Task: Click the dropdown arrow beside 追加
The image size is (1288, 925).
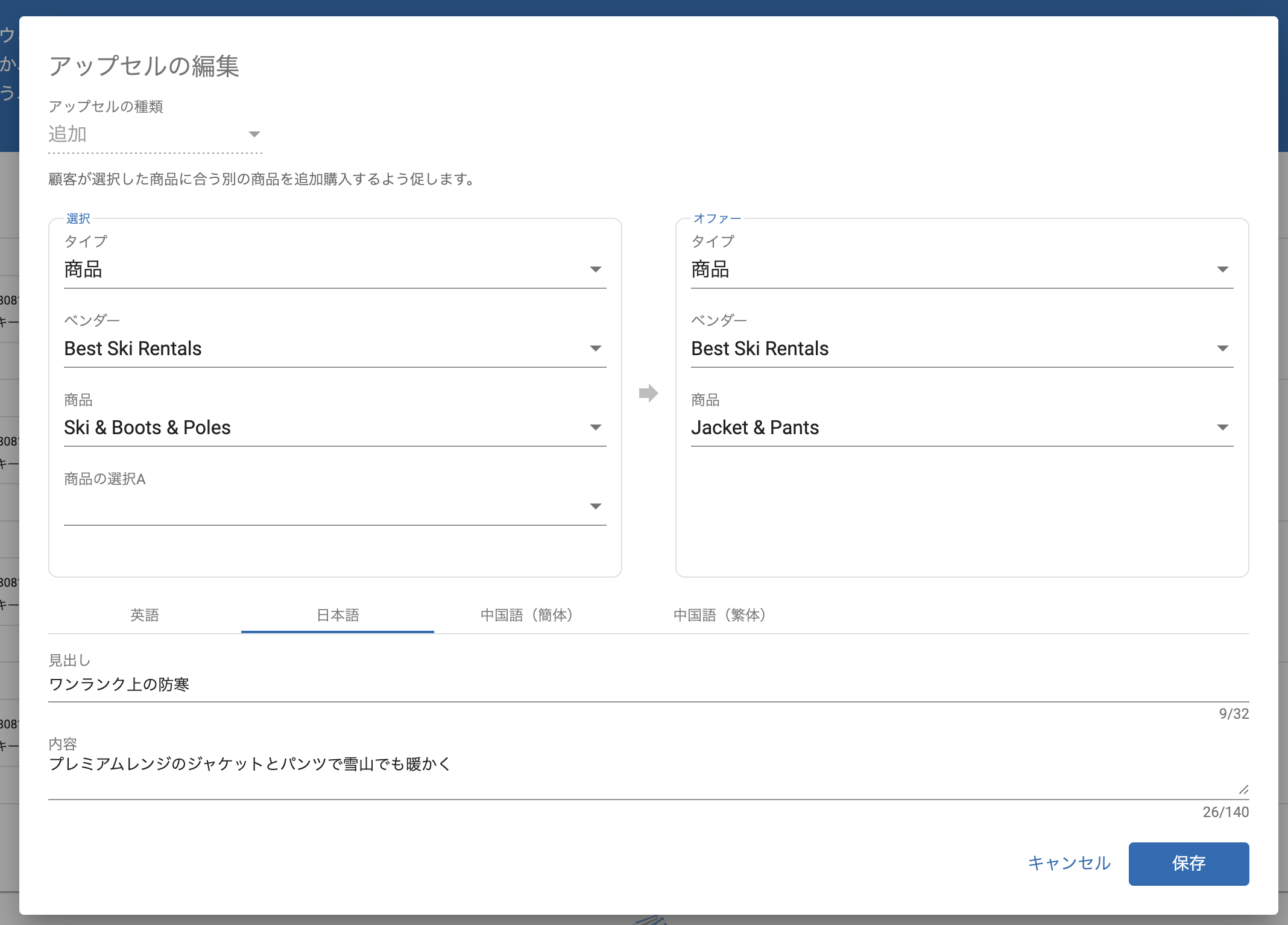Action: pos(254,134)
